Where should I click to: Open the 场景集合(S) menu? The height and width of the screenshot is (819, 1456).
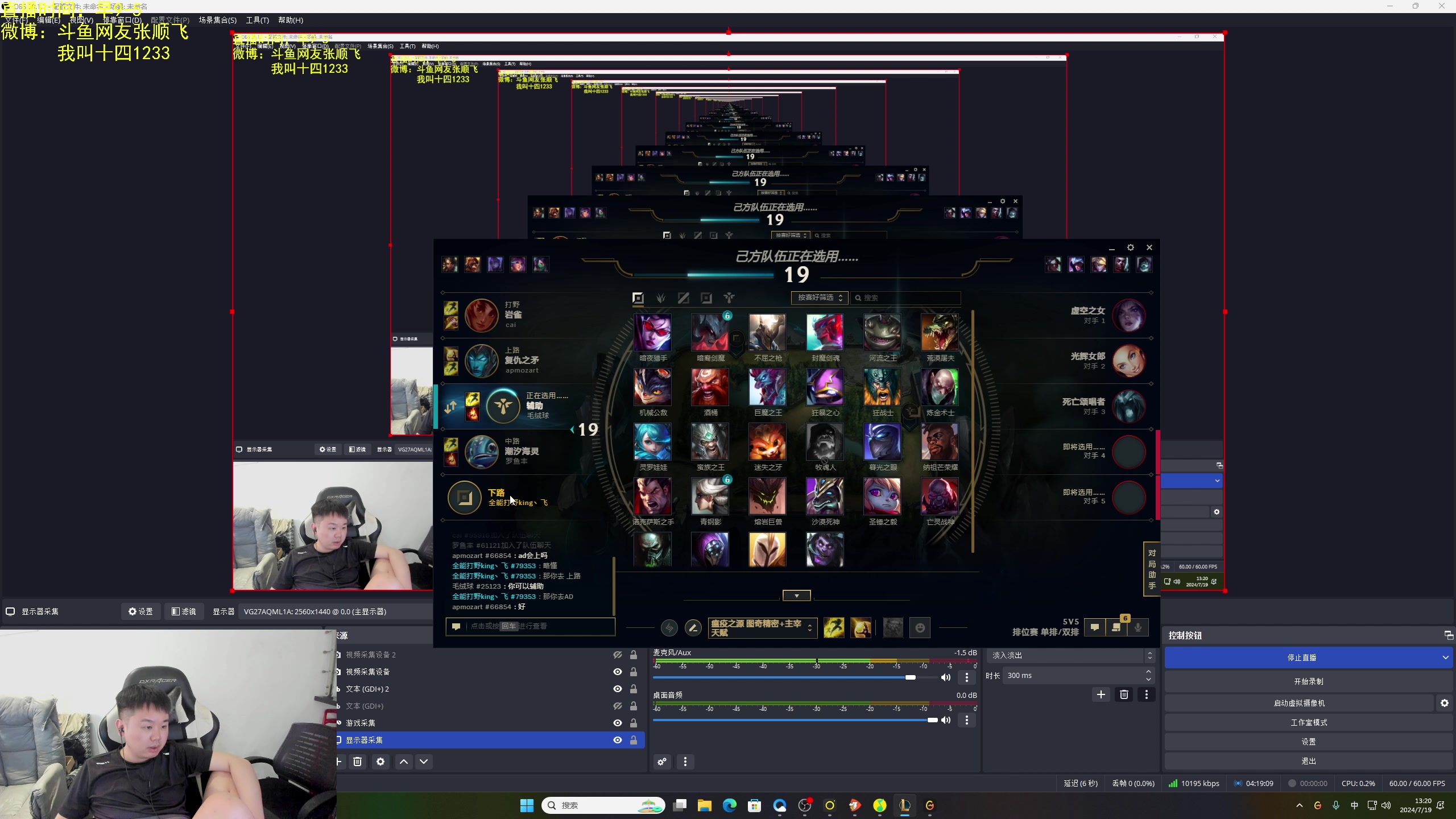click(x=217, y=20)
